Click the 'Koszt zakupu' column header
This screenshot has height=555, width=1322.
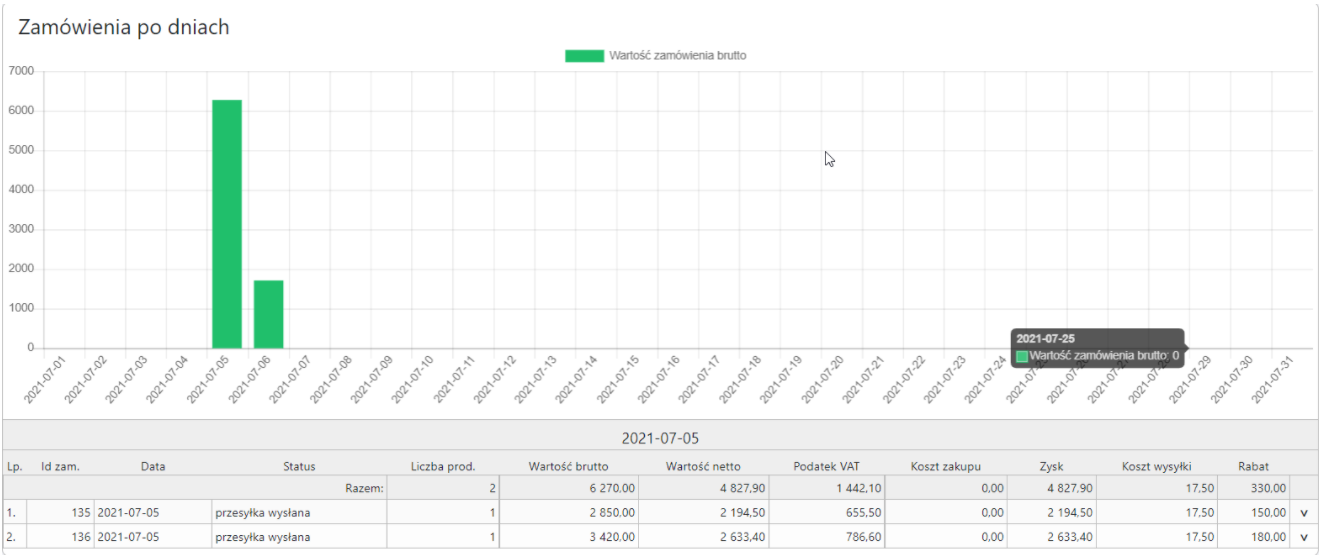click(x=946, y=466)
